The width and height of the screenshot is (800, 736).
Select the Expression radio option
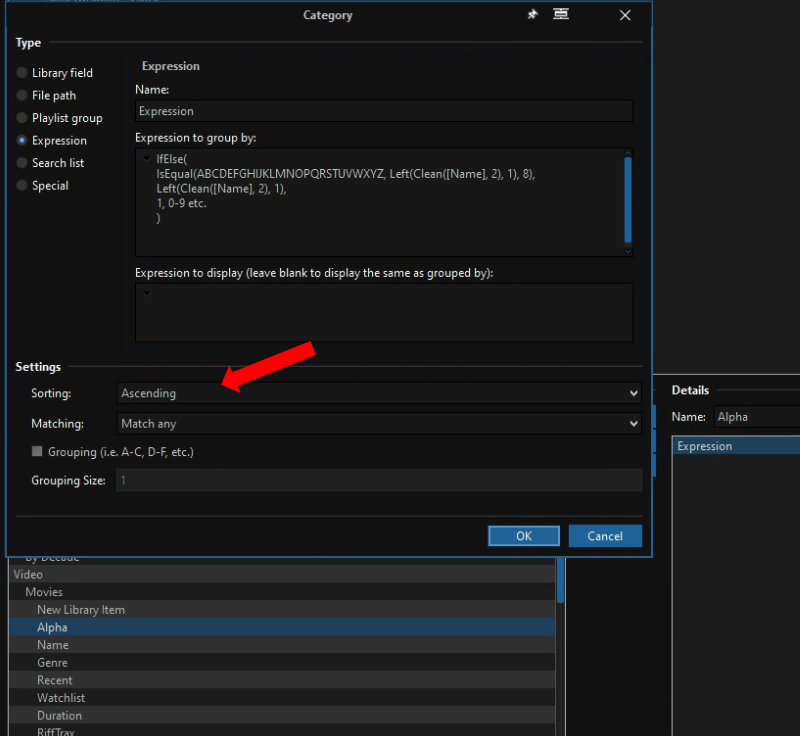pyautogui.click(x=52, y=140)
